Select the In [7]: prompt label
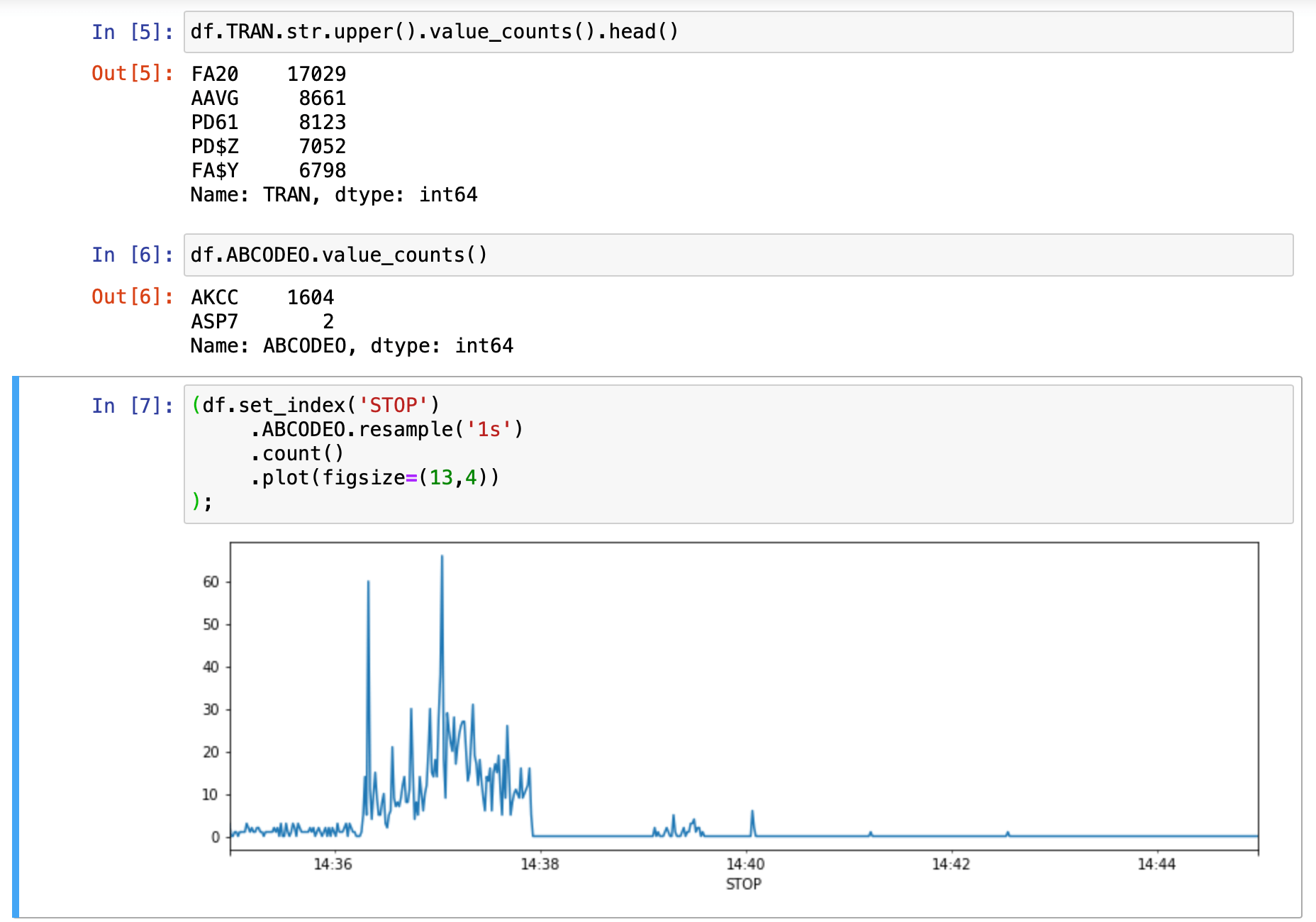Screen dimensions: 1316x922 pyautogui.click(x=133, y=406)
